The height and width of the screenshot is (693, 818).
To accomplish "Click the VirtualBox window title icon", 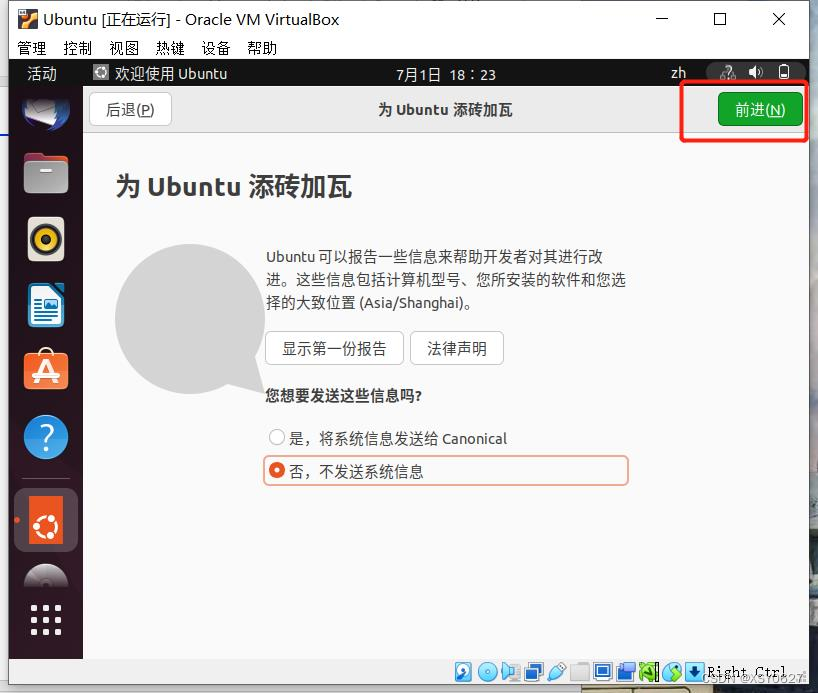I will 28,19.
